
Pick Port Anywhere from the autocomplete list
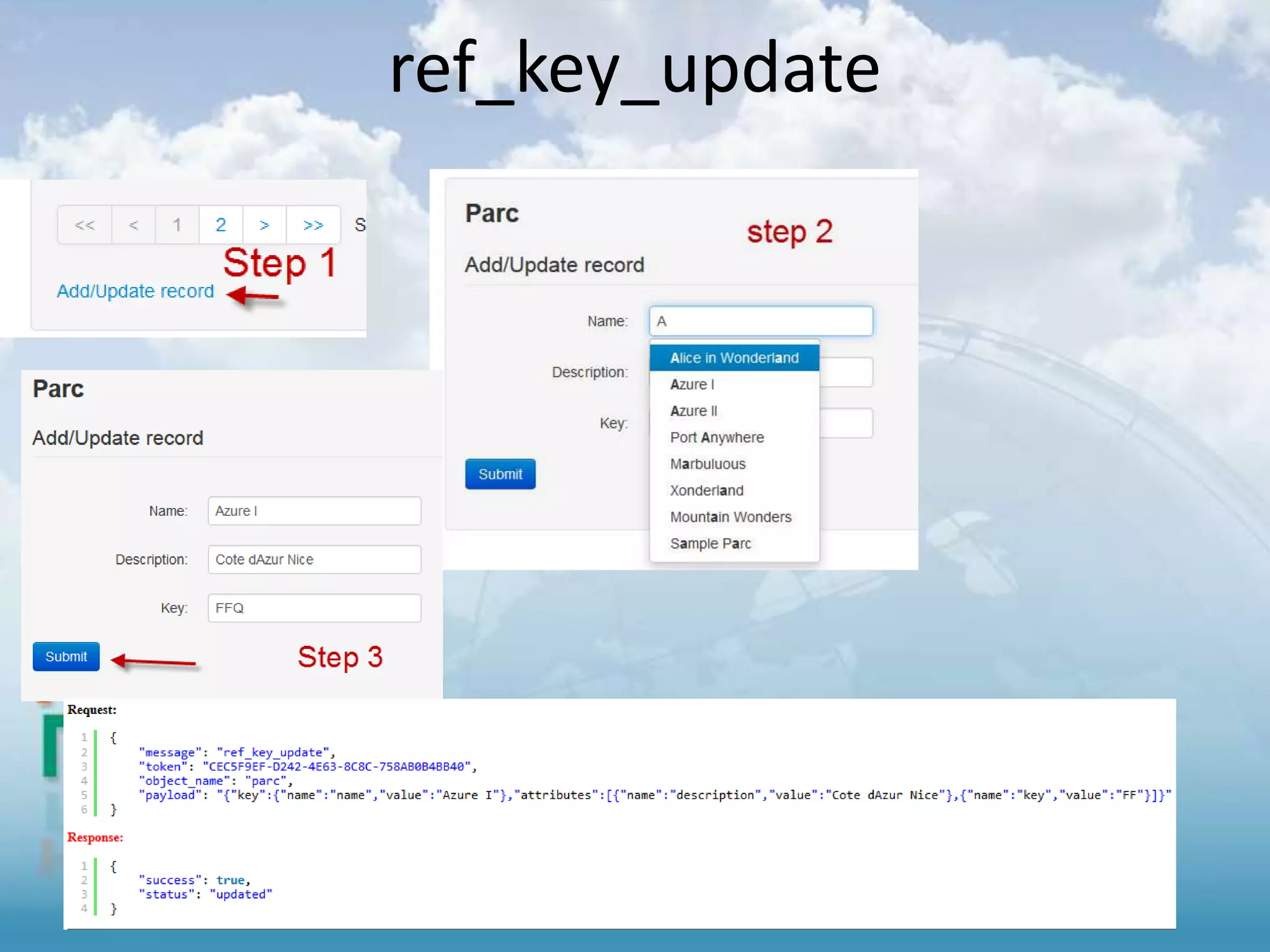734,438
